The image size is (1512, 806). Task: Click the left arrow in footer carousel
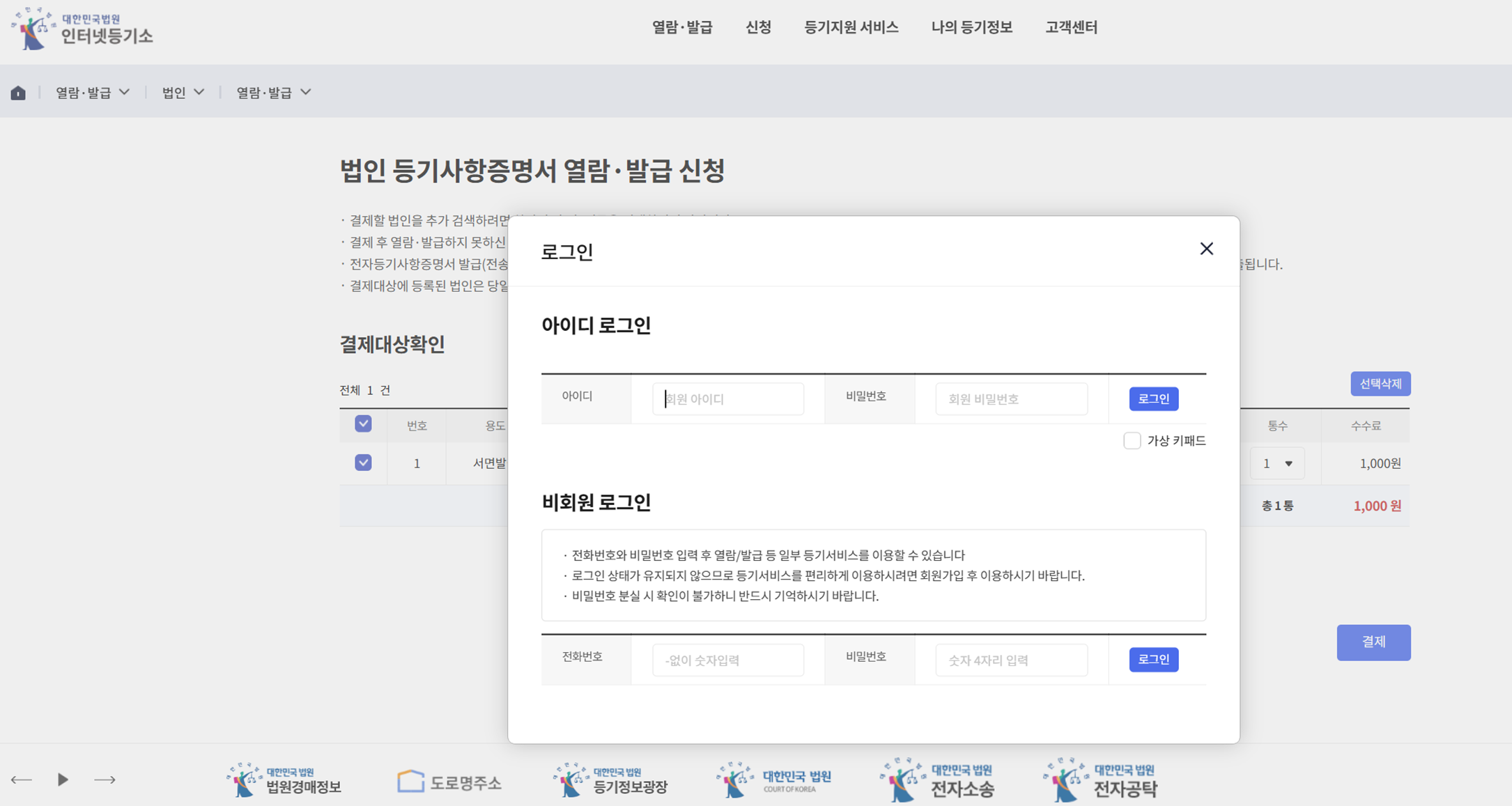[22, 780]
